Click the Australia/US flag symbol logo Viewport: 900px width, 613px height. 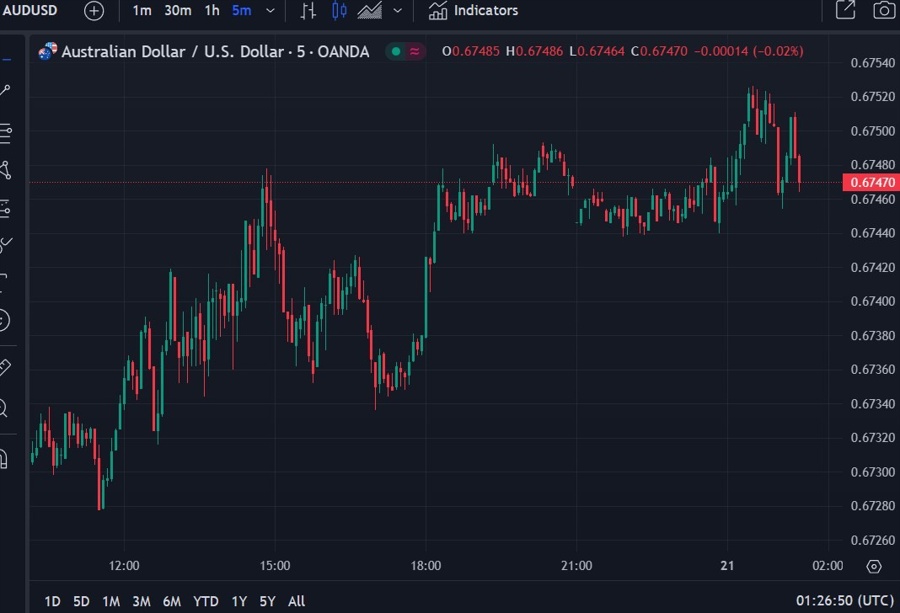click(48, 51)
